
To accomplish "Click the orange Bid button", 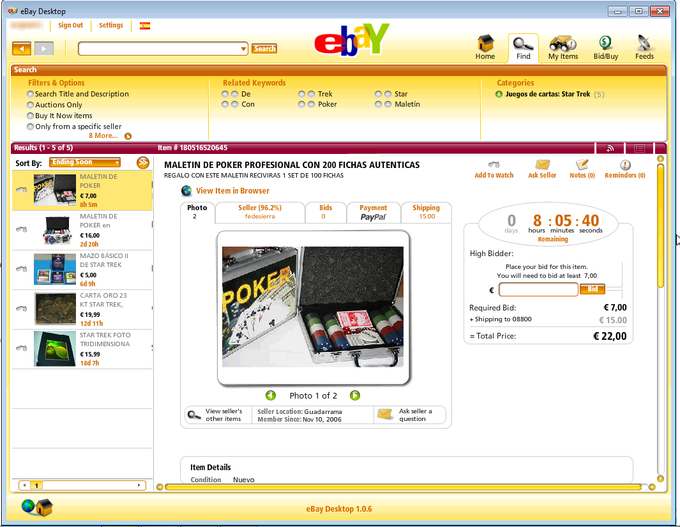I will coord(592,289).
